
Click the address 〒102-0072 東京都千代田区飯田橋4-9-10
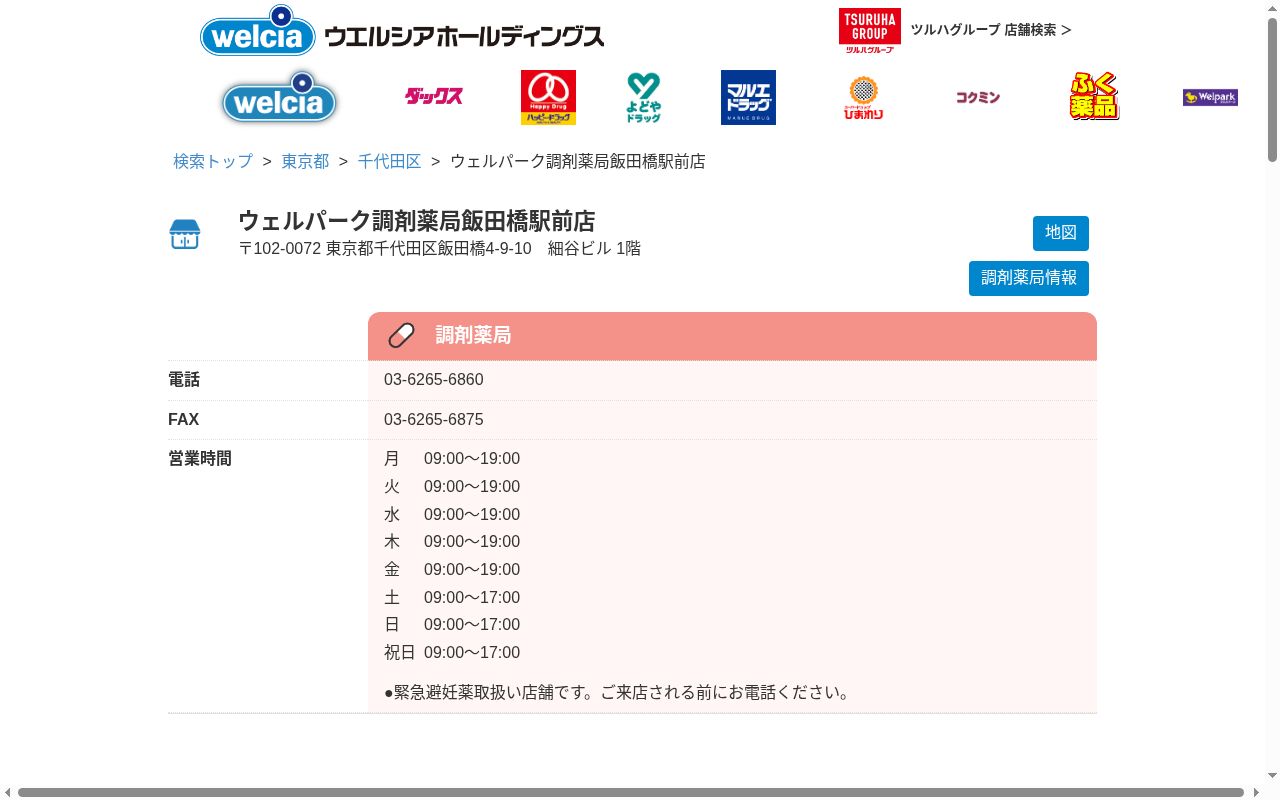tap(385, 248)
